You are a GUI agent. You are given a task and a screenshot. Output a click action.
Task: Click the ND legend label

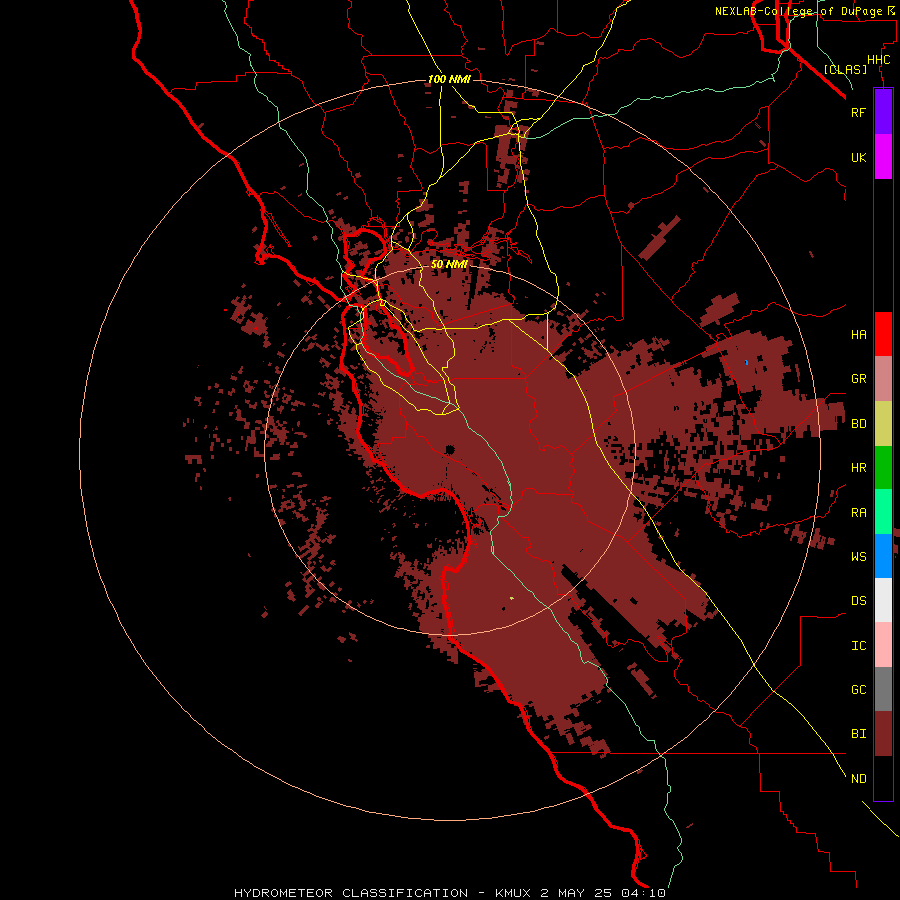pos(859,778)
